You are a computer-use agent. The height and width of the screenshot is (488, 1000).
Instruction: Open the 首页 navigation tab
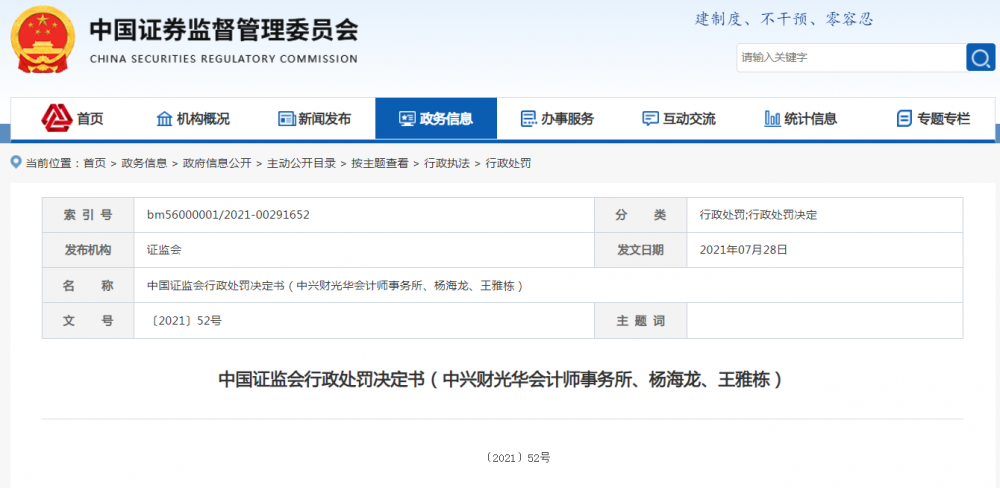click(73, 119)
